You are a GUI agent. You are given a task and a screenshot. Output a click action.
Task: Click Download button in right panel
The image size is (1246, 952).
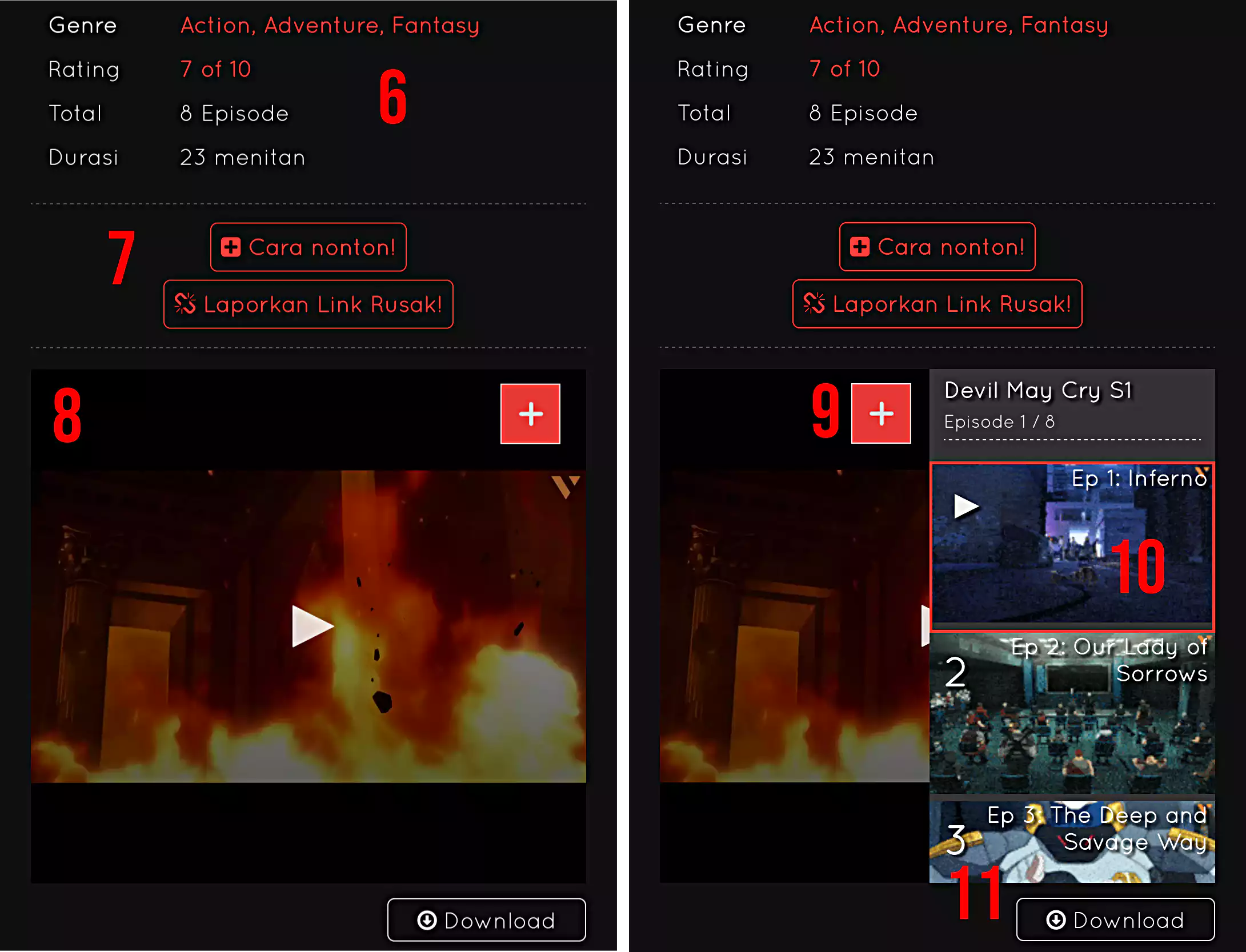click(x=1115, y=920)
